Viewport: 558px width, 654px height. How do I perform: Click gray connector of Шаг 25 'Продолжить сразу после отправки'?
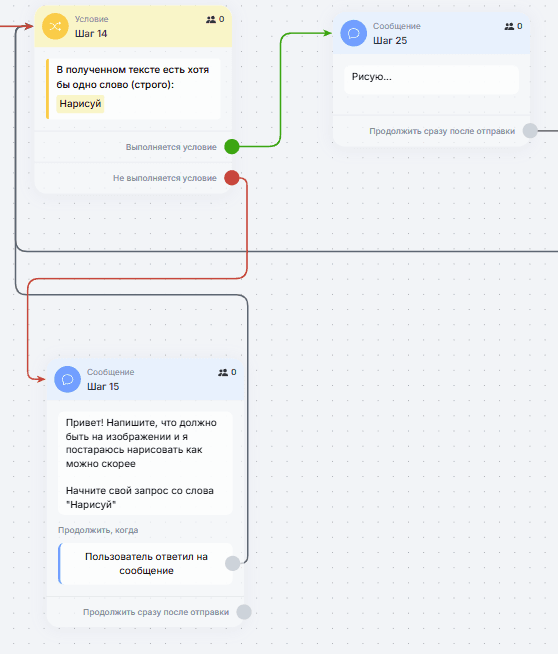pyautogui.click(x=530, y=131)
